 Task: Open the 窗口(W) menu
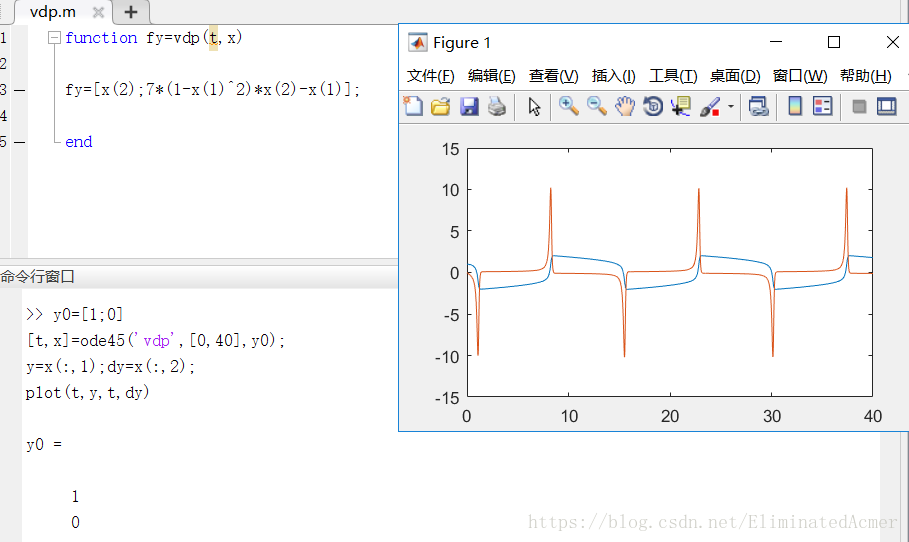click(800, 76)
